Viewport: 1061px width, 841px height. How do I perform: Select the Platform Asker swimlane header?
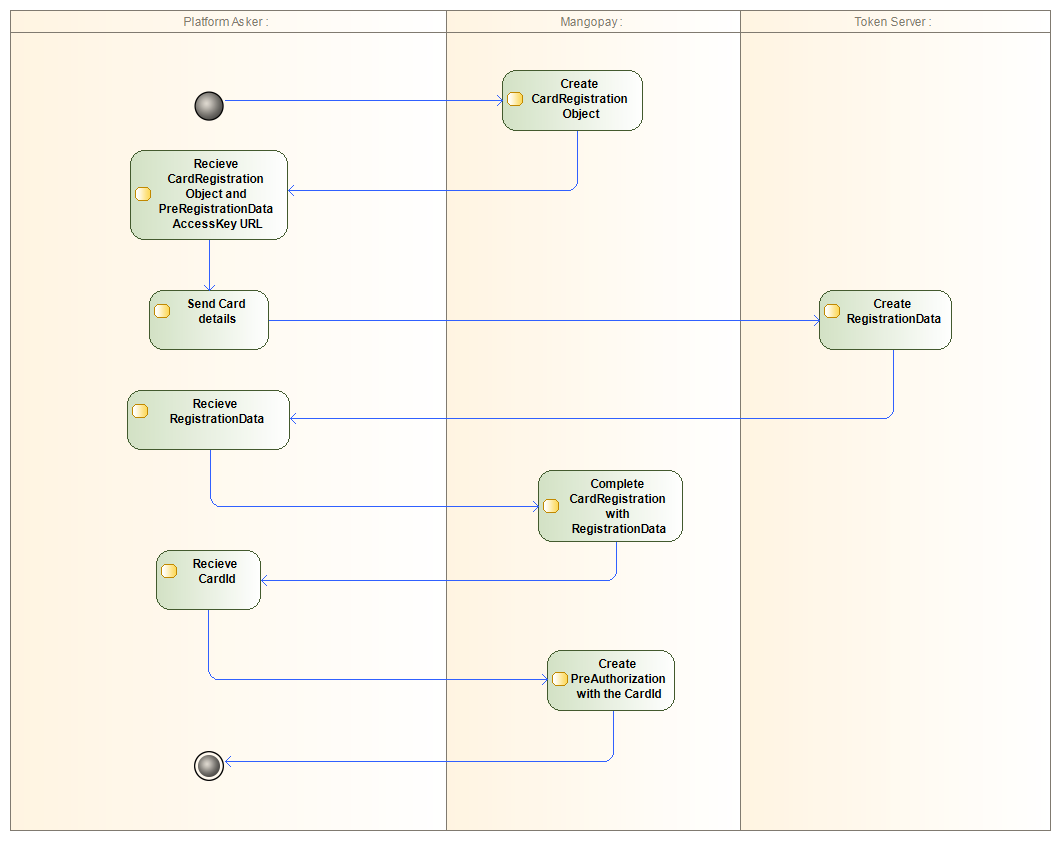coord(226,21)
